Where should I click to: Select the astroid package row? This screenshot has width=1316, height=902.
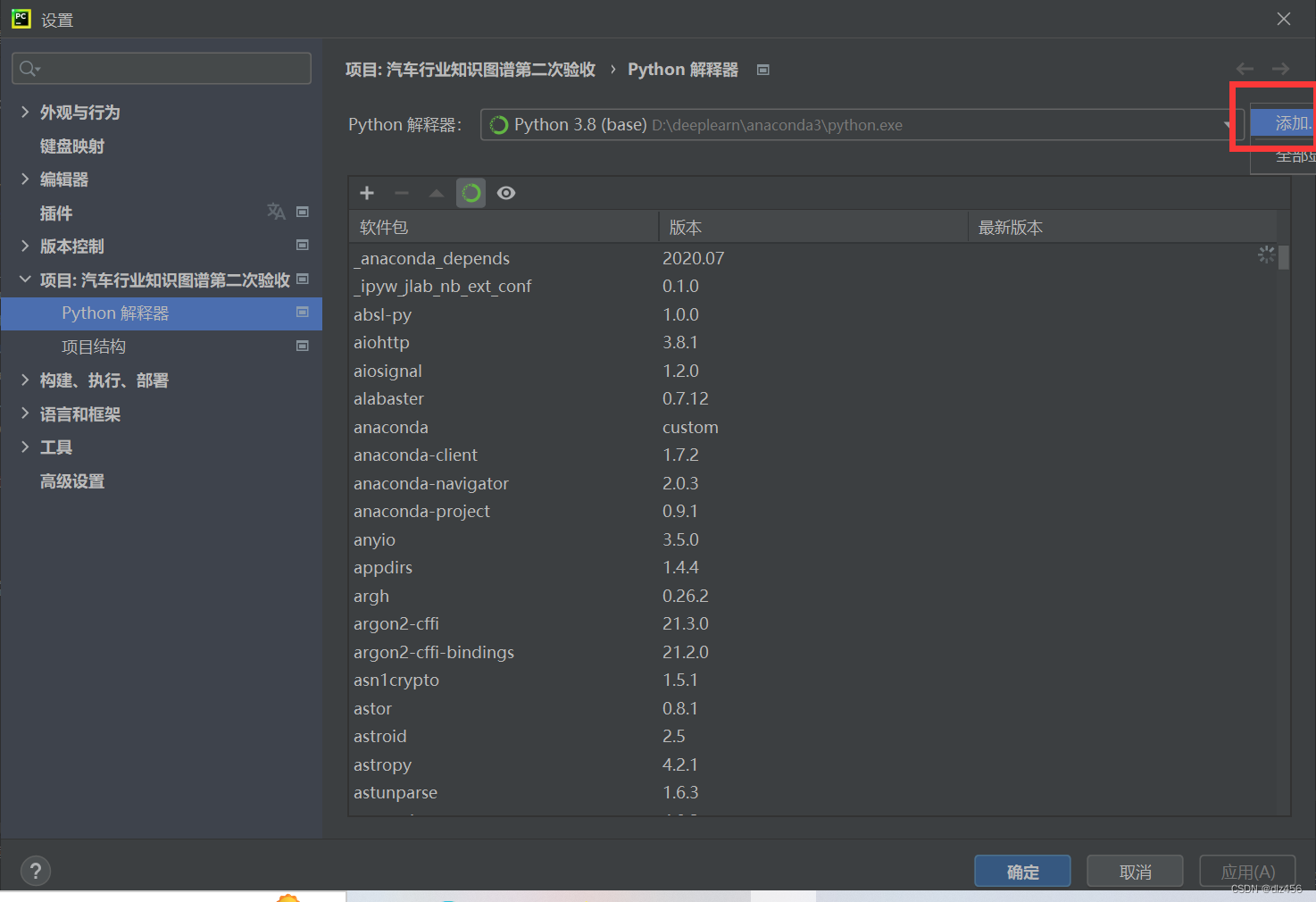[813, 736]
